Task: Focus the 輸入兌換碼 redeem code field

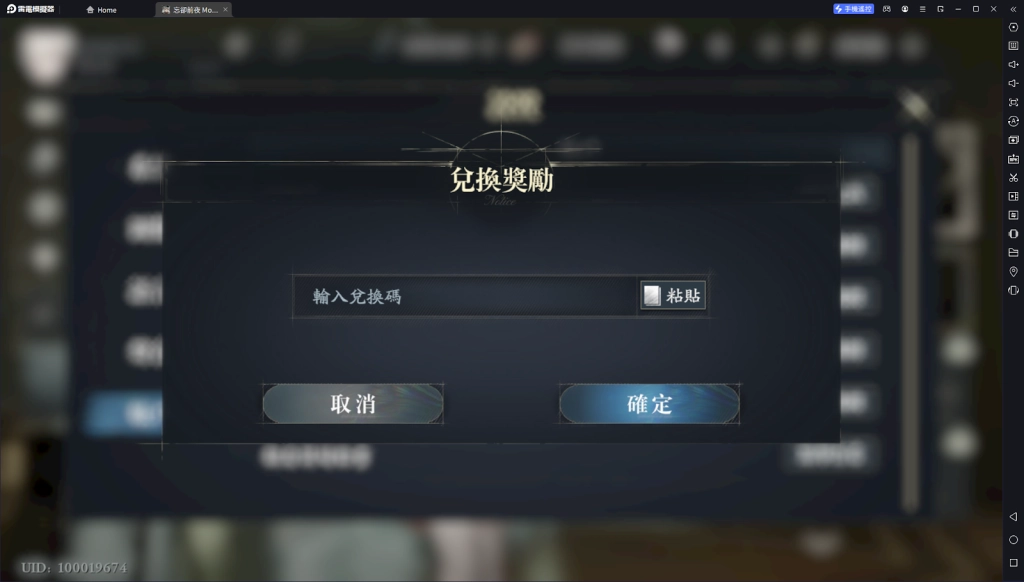Action: [465, 297]
